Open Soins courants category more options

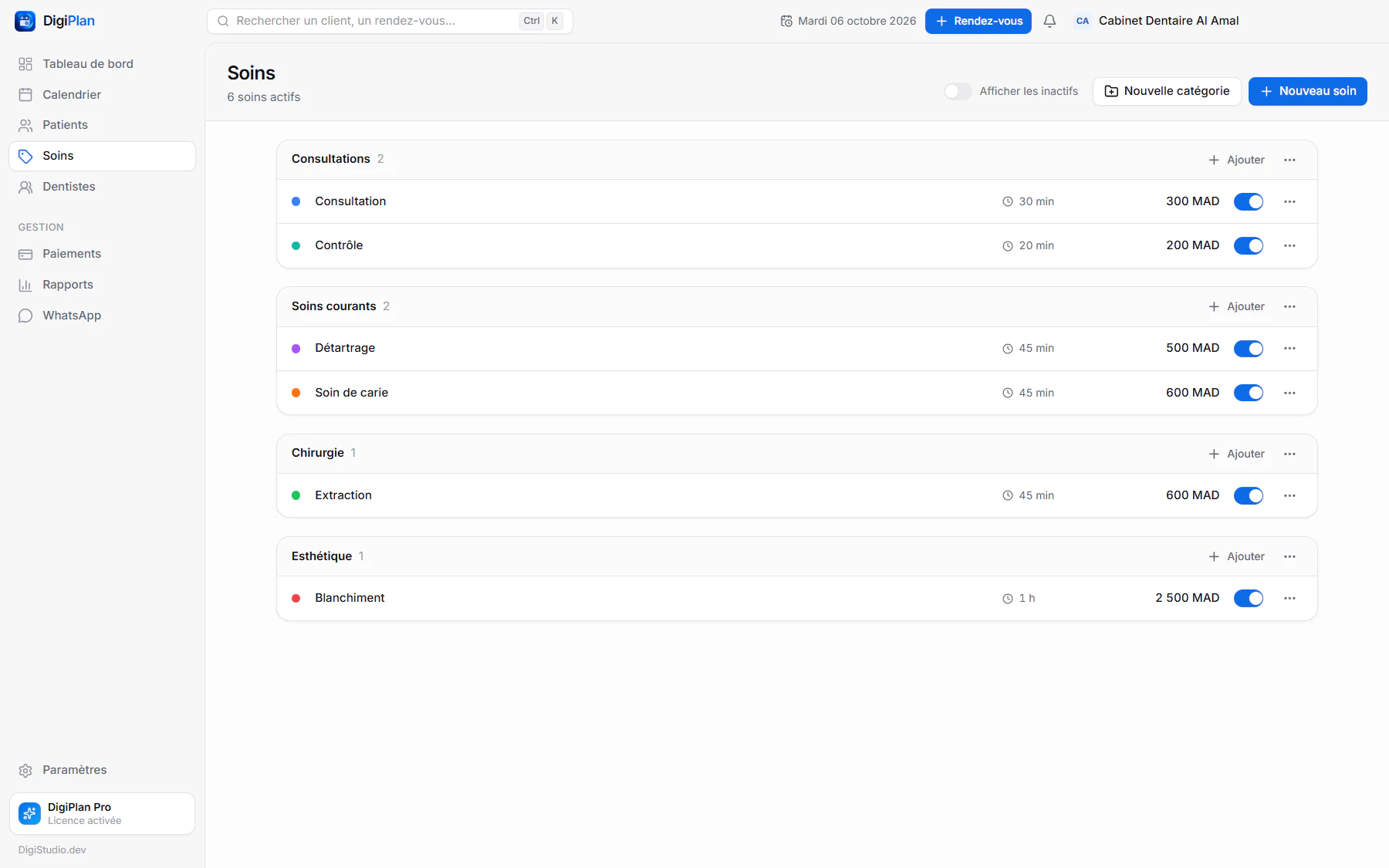[1289, 306]
